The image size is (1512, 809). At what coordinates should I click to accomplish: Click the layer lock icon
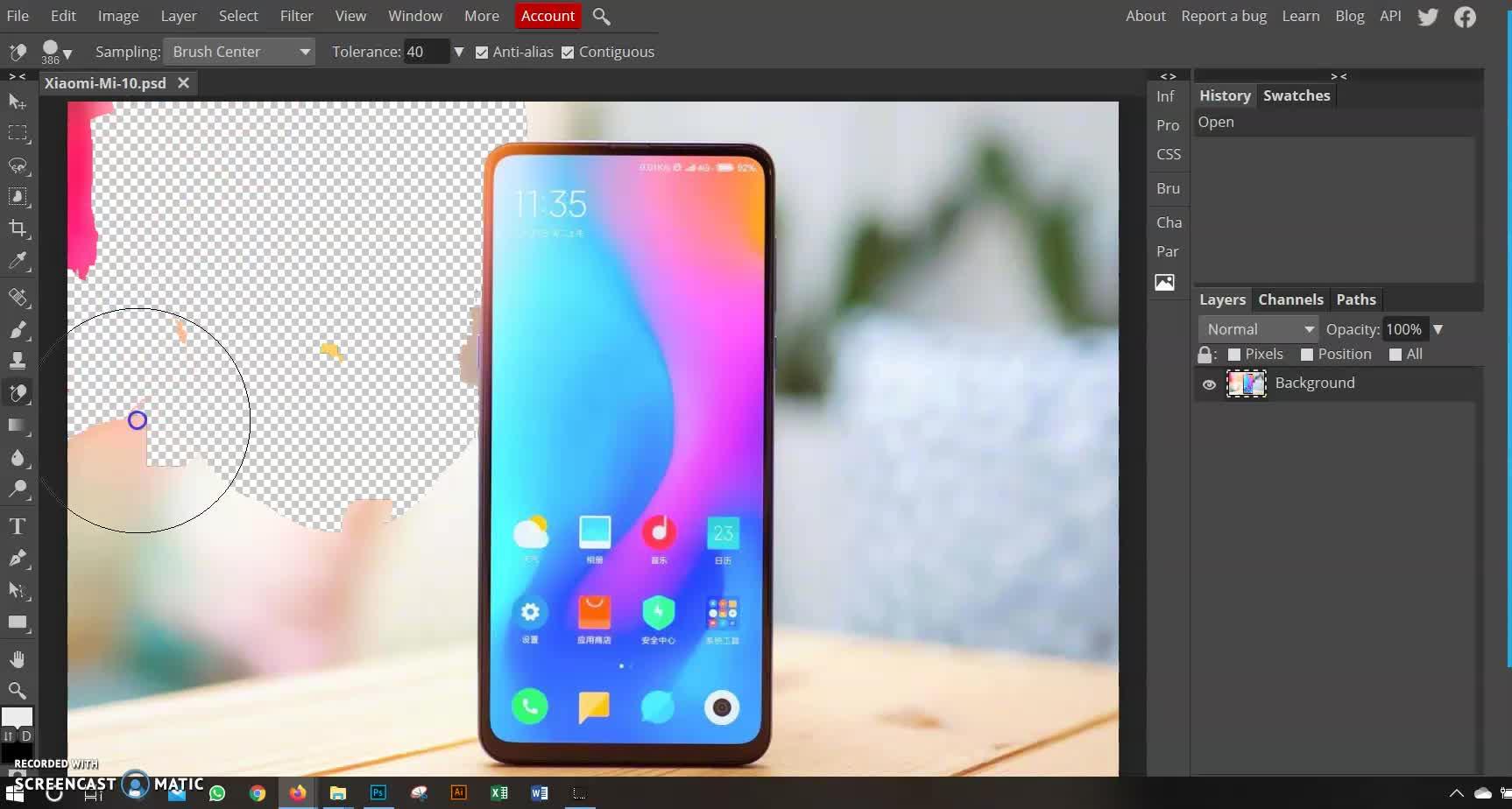(1205, 355)
